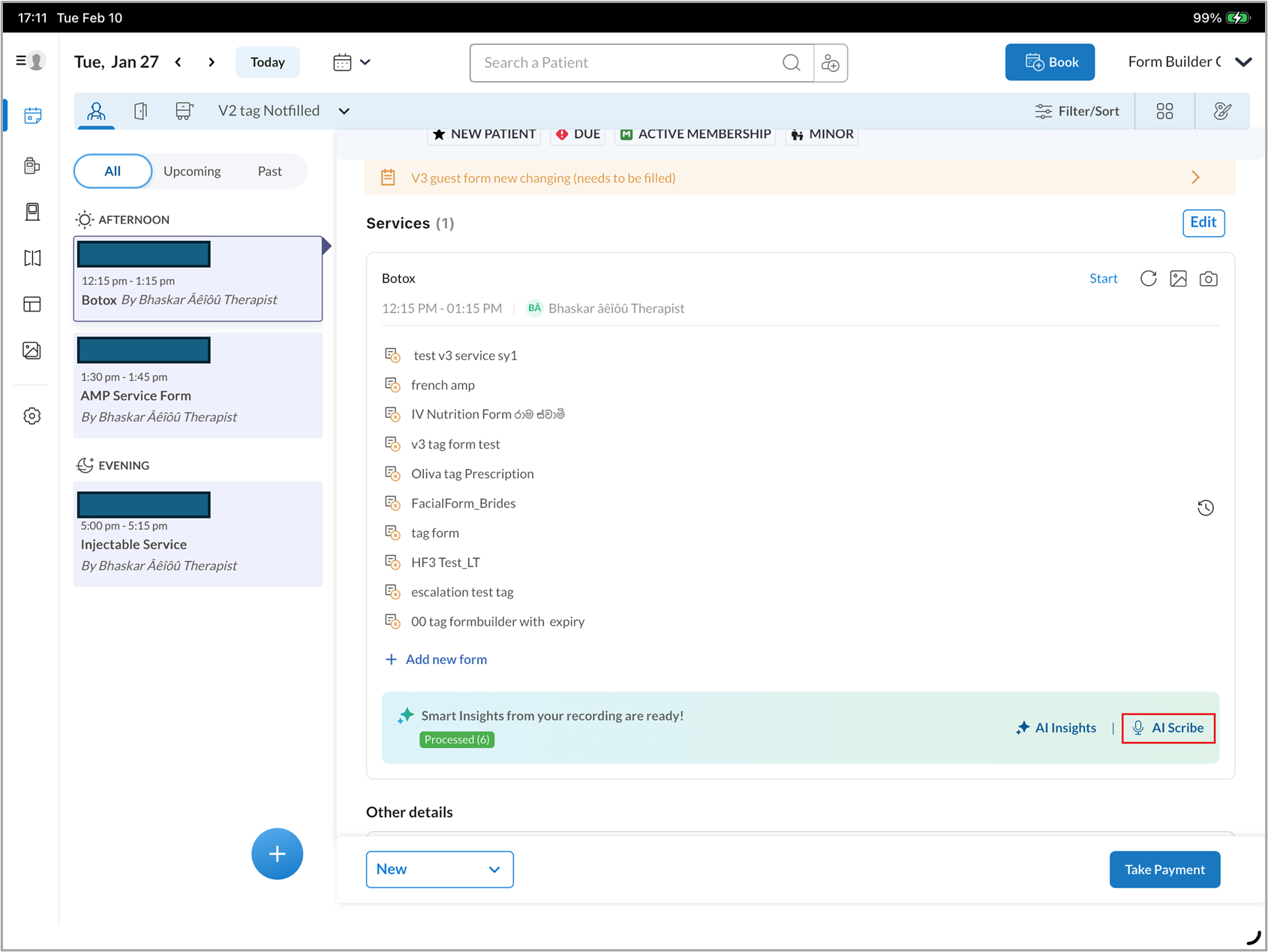1268x952 pixels.
Task: Open the form history clock icon
Action: click(1205, 508)
